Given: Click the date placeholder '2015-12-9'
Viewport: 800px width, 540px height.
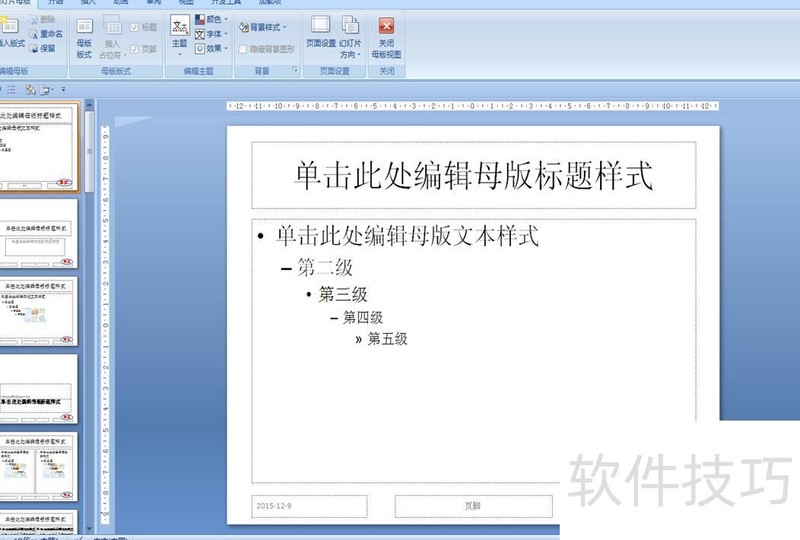Looking at the screenshot, I should point(309,506).
